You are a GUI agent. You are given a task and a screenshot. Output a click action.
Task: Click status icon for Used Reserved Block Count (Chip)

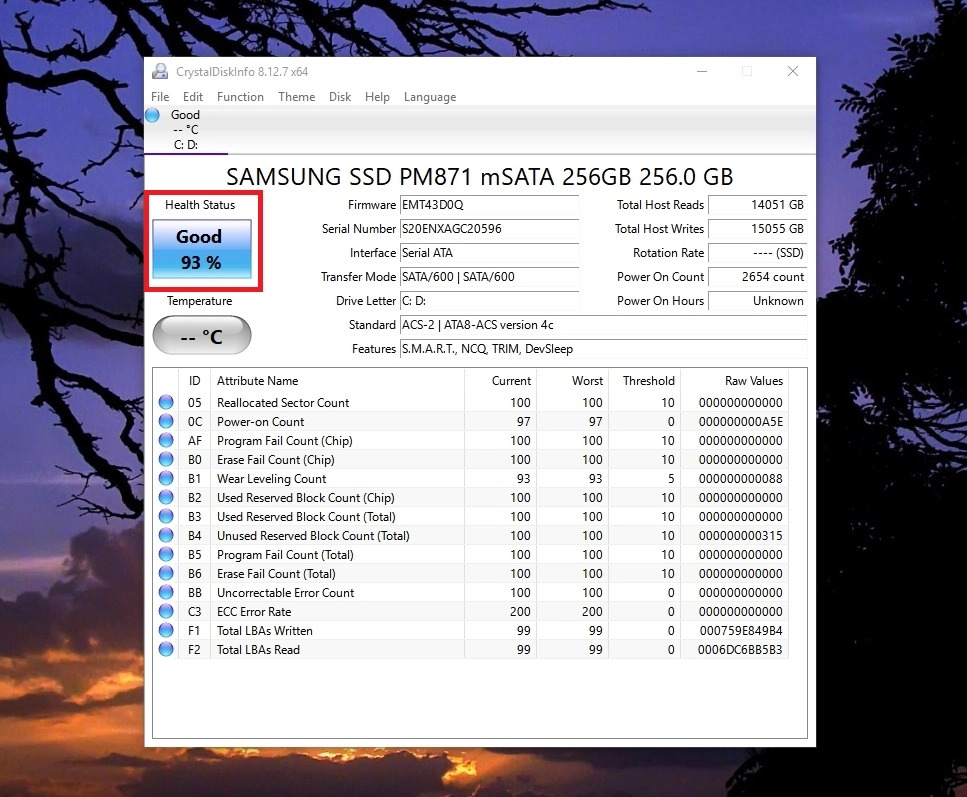point(166,497)
